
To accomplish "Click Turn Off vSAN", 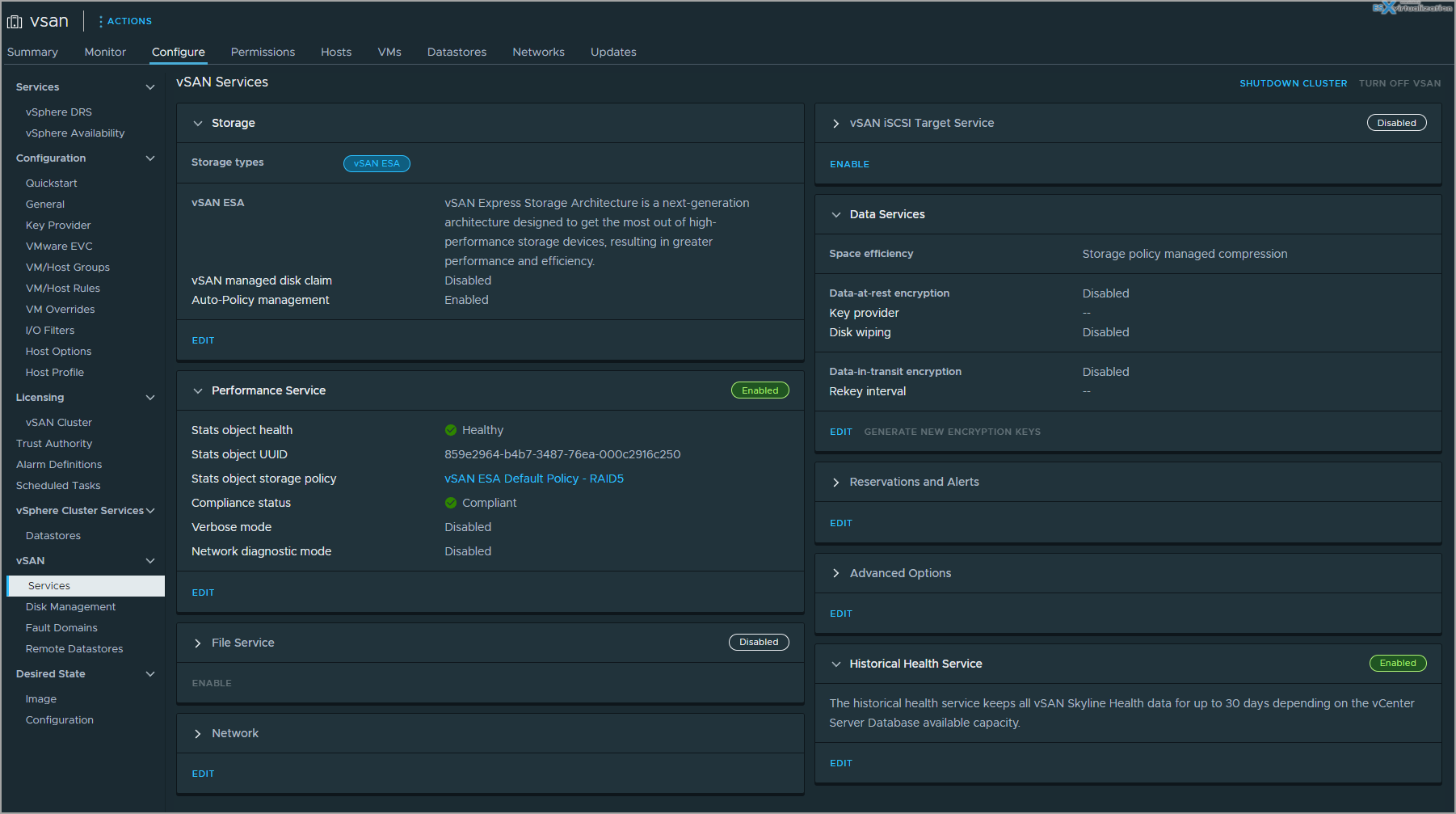I will click(x=1399, y=83).
